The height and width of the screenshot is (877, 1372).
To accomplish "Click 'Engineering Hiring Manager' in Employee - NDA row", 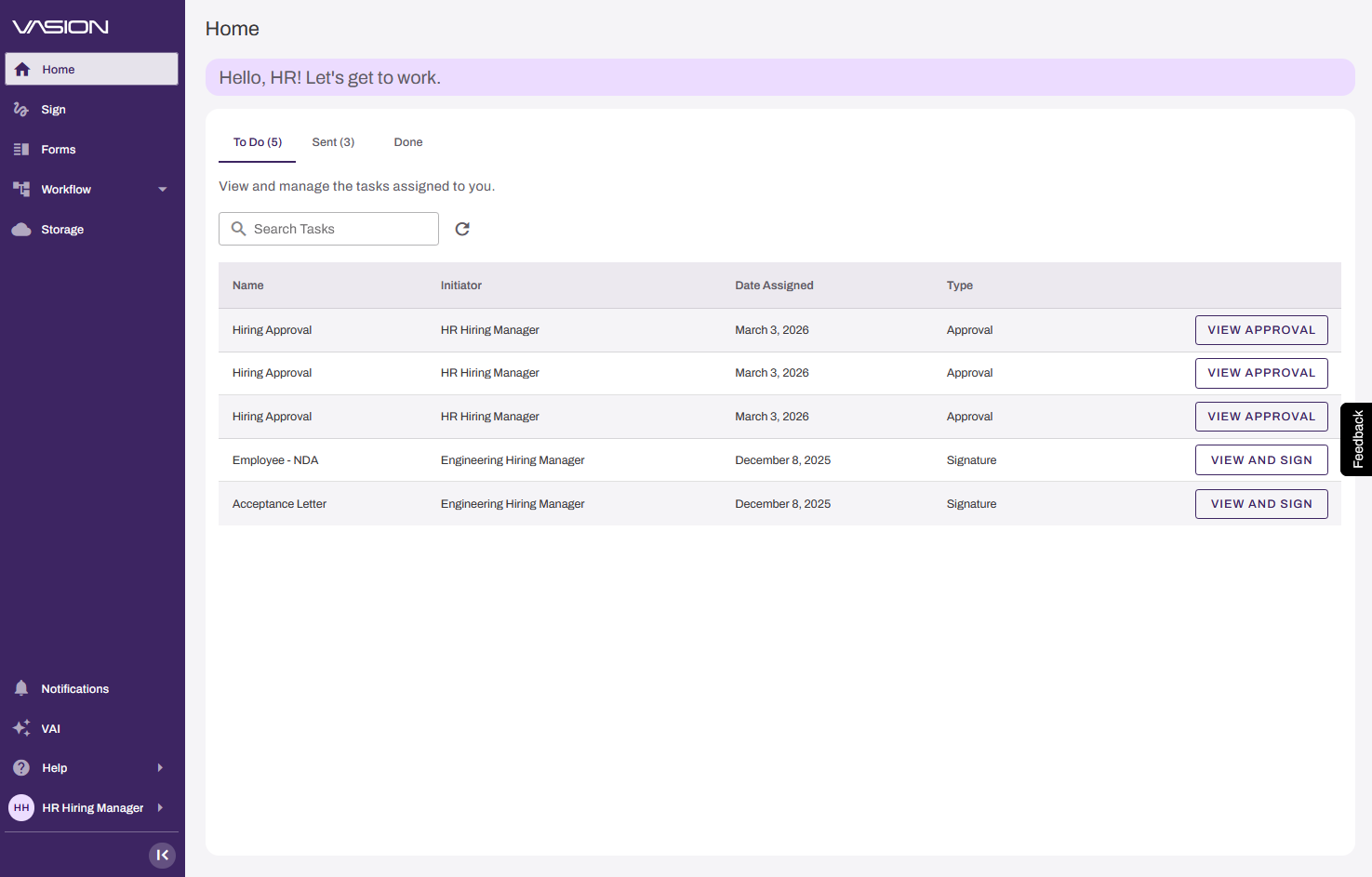I will click(513, 460).
